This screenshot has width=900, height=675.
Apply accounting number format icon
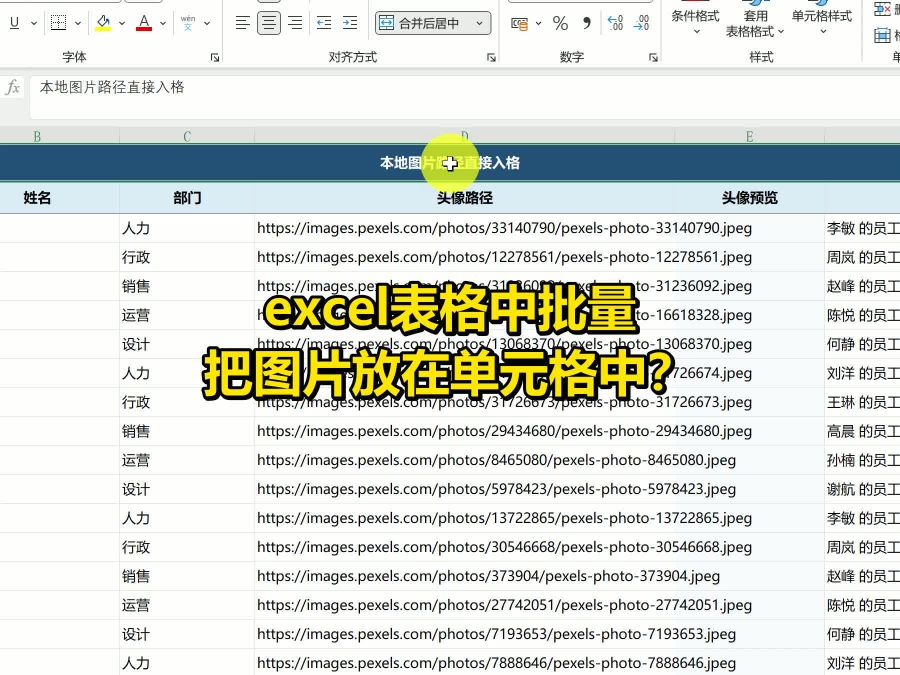[x=519, y=23]
